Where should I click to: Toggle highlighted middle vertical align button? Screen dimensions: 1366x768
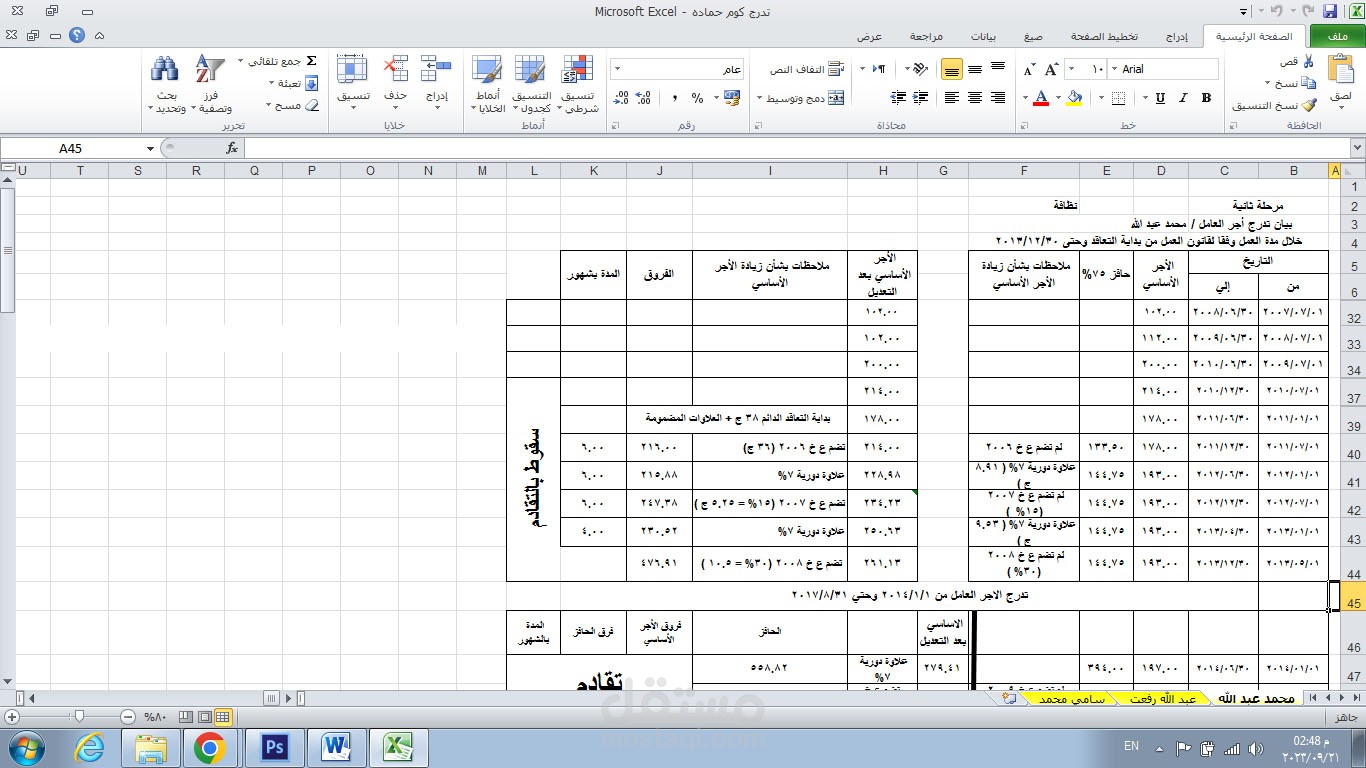coord(951,69)
